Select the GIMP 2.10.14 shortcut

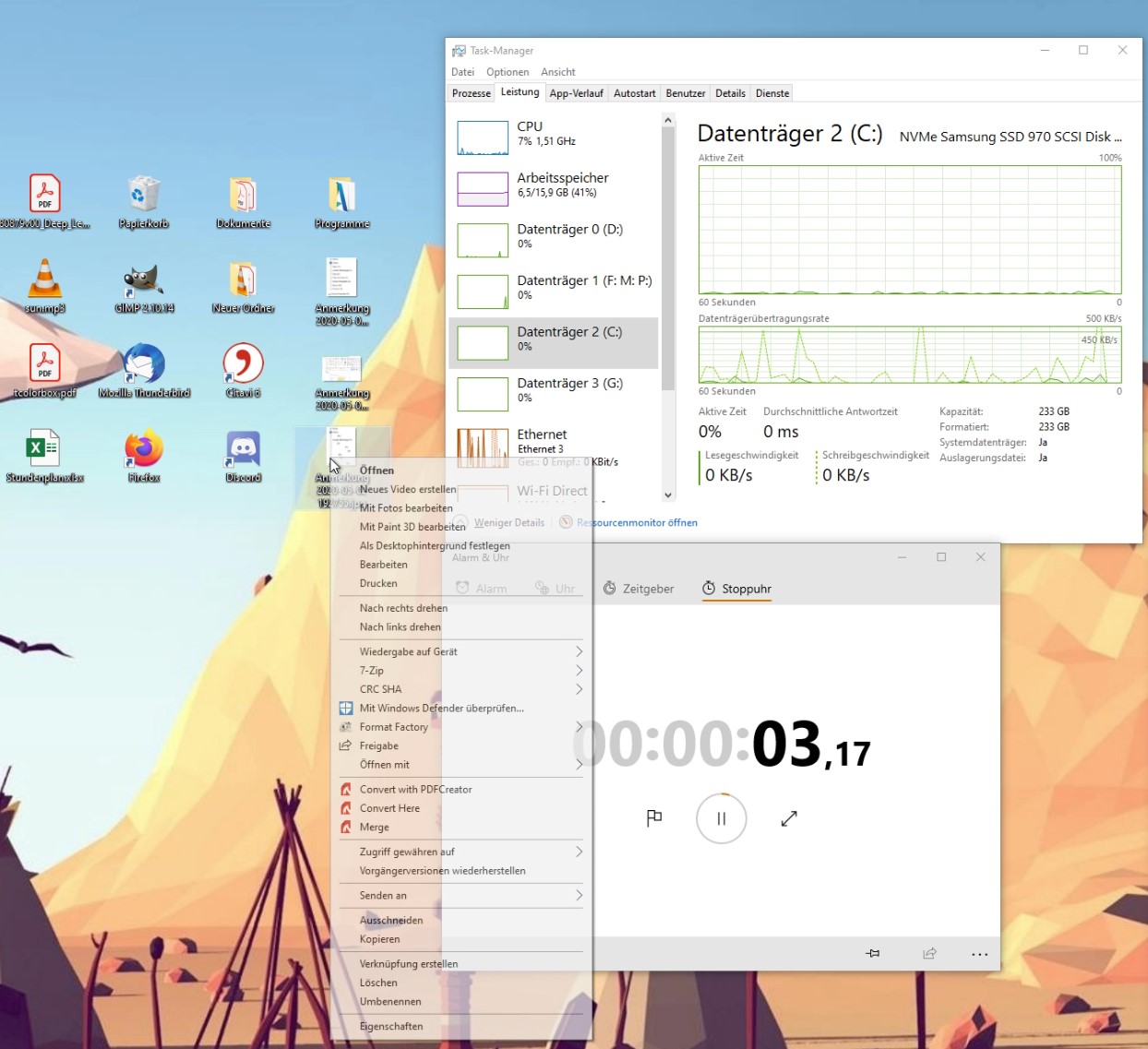tap(144, 287)
